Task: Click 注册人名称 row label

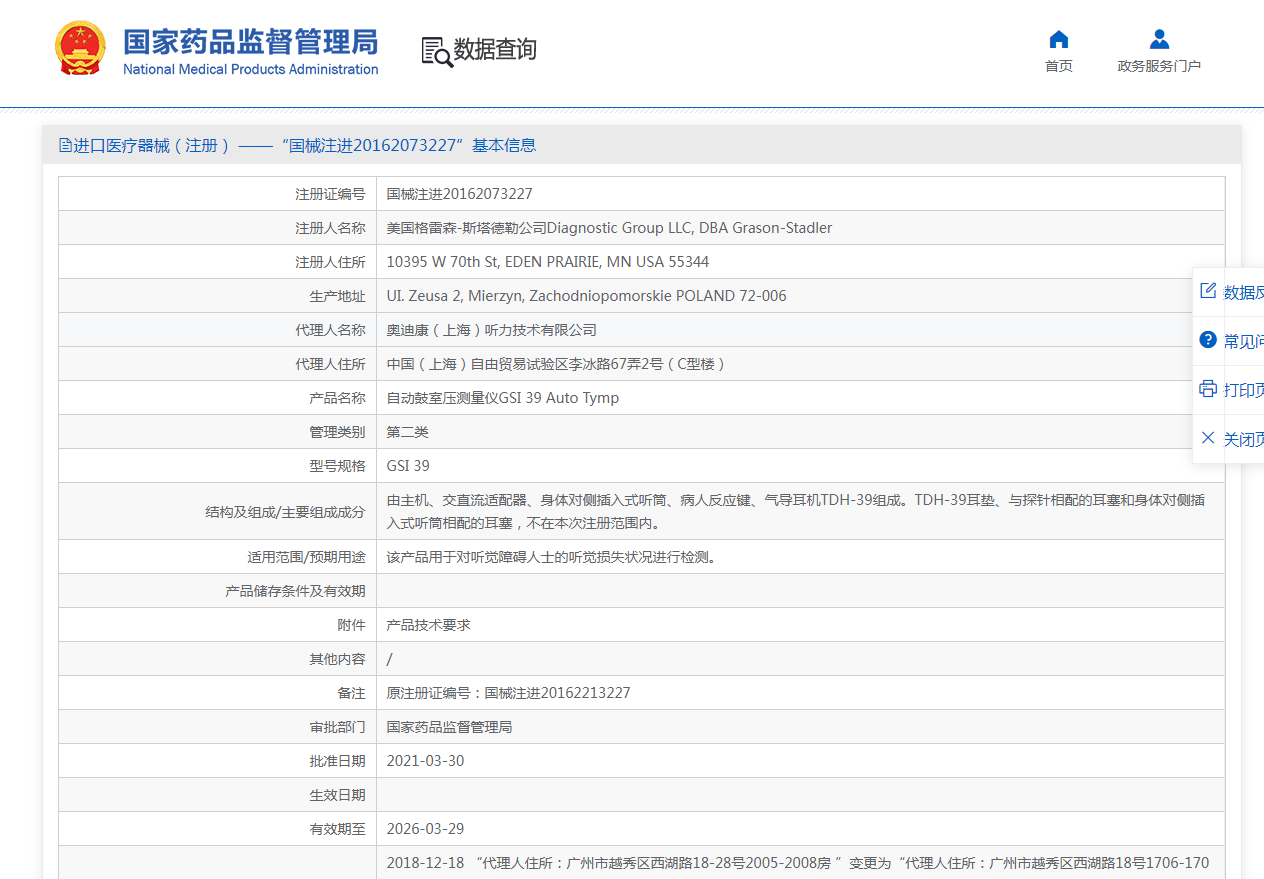Action: [x=330, y=228]
